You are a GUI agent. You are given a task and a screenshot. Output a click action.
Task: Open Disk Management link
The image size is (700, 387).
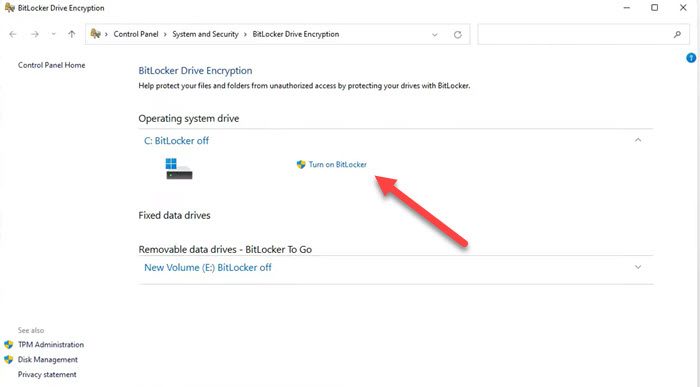48,359
